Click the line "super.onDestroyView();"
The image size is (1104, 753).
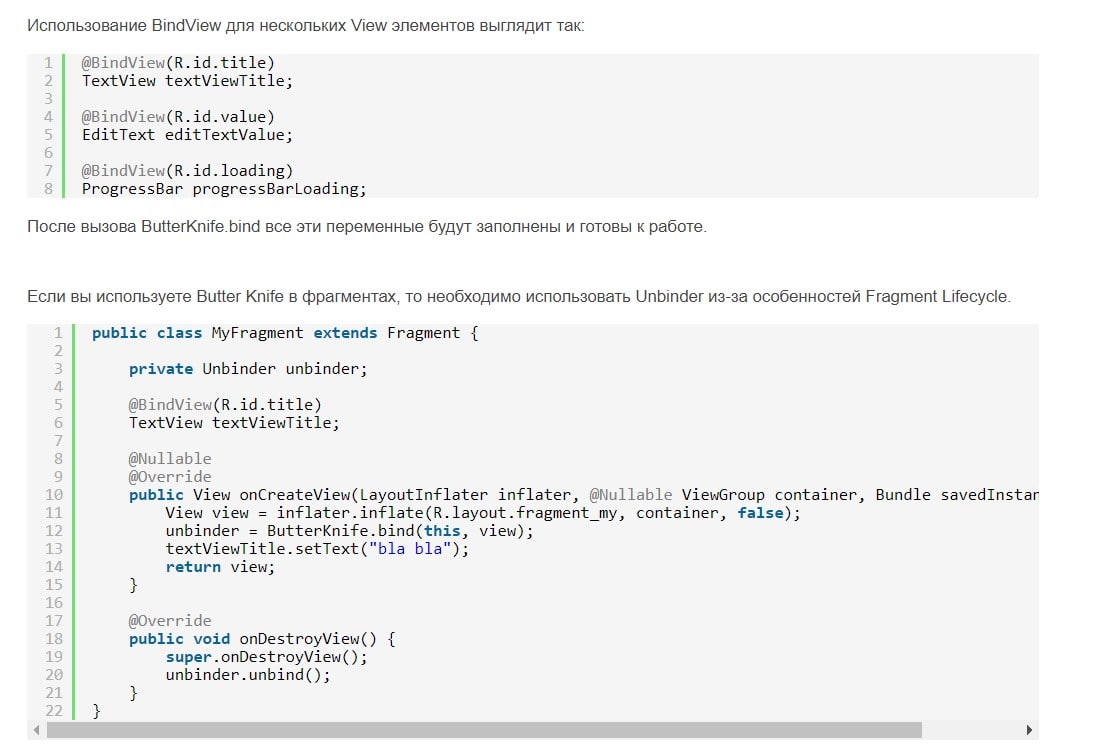[266, 658]
